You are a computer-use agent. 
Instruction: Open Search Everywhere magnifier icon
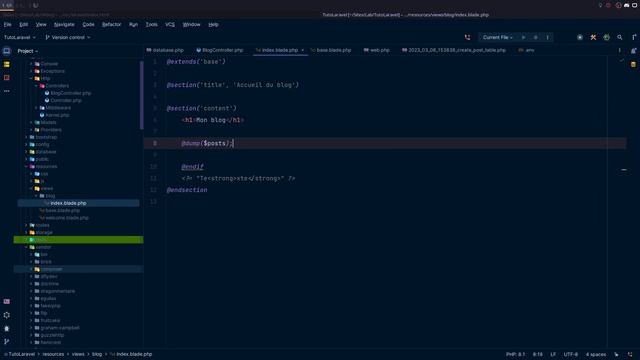point(620,37)
